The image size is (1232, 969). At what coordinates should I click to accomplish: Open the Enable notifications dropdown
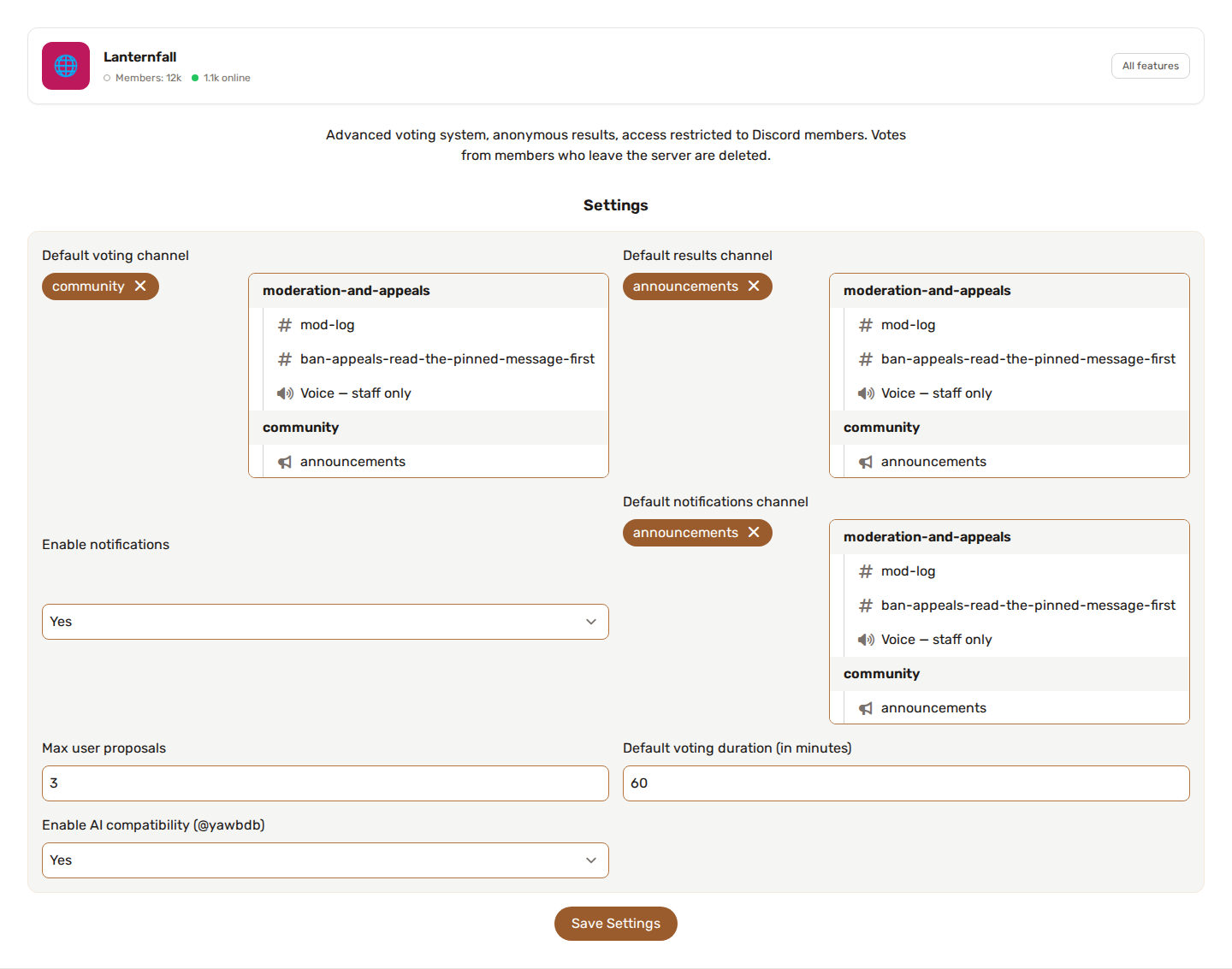325,622
